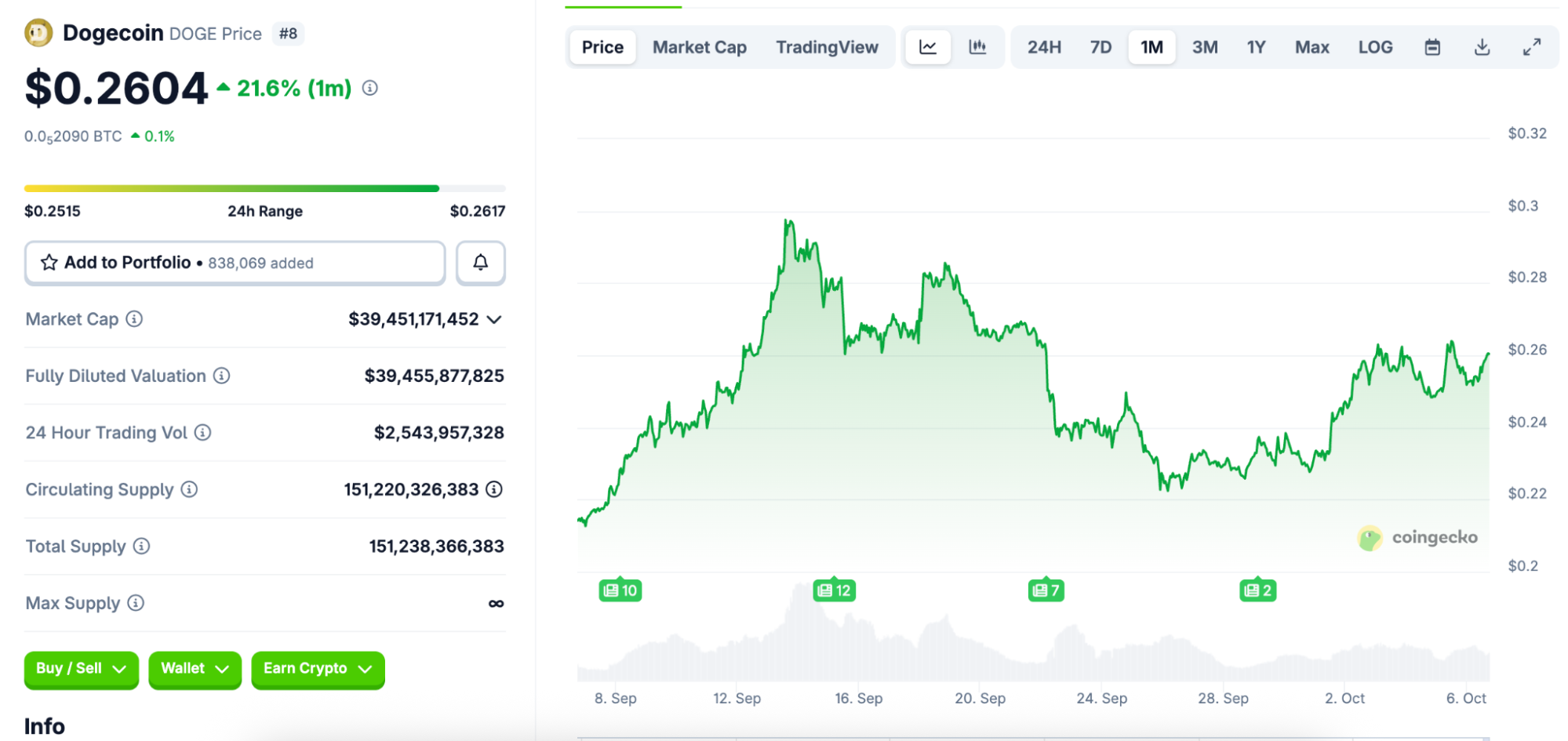Open the Wallet button menu
Image resolution: width=1568 pixels, height=741 pixels.
click(195, 669)
